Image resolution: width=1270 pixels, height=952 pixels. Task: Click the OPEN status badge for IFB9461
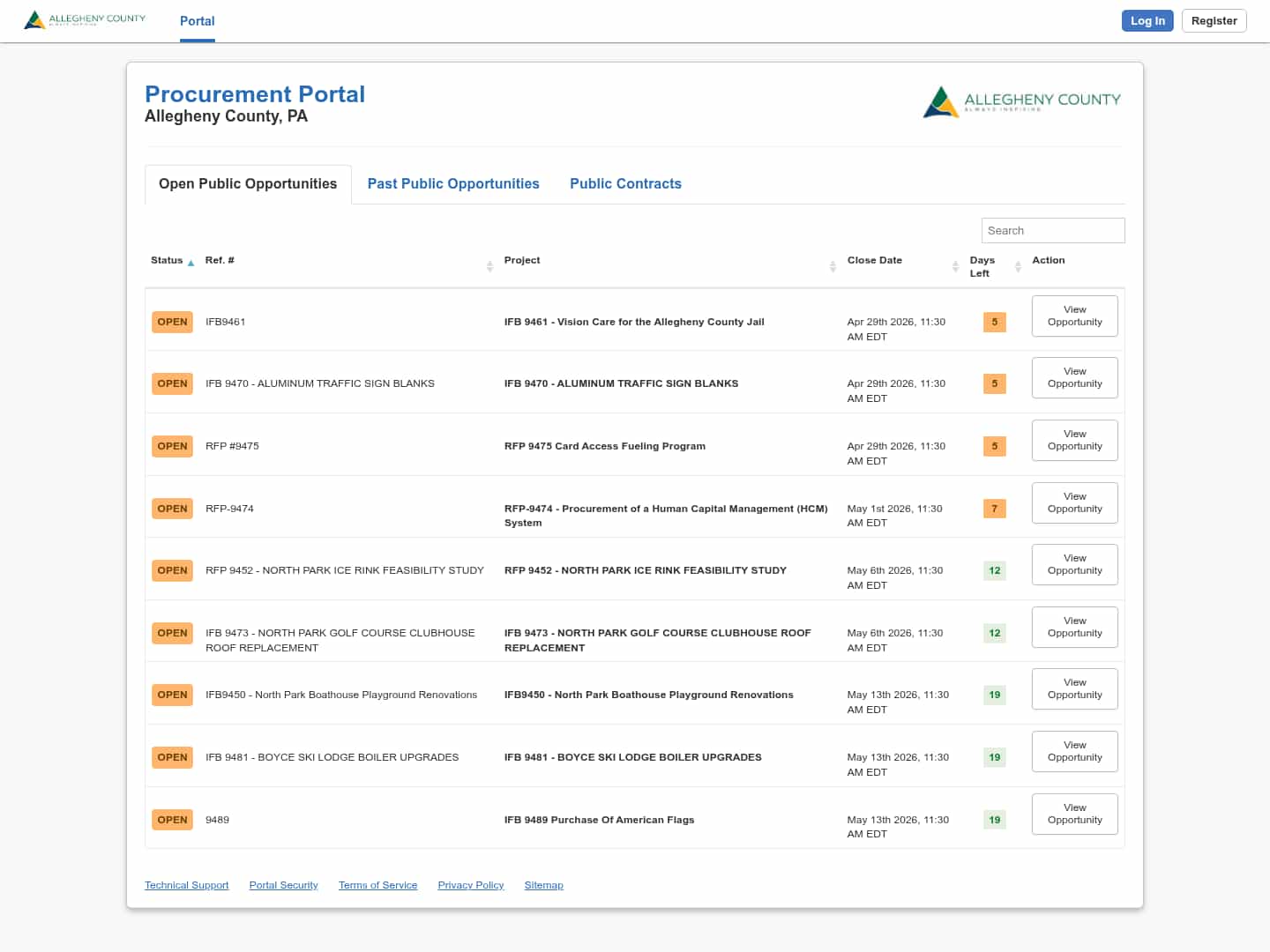[172, 322]
